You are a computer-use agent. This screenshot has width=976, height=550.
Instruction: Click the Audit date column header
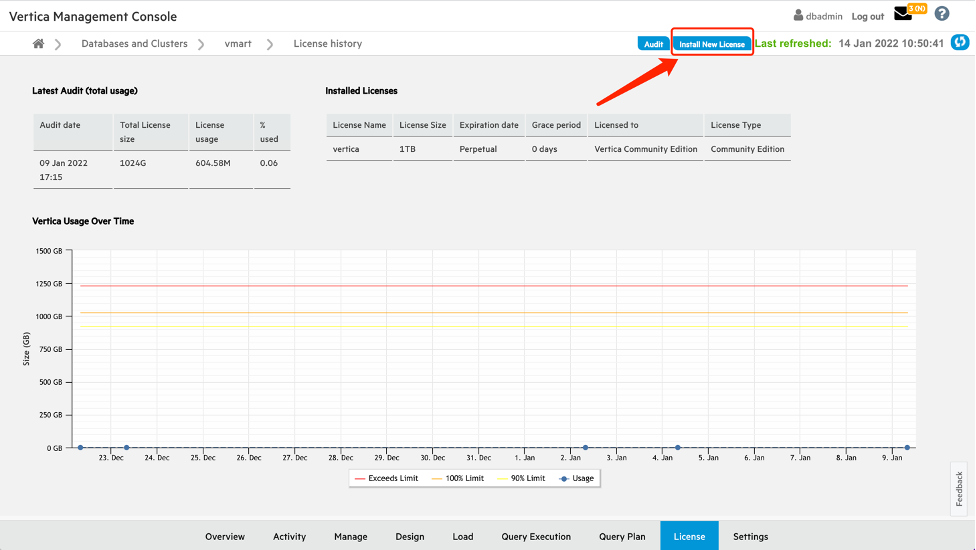click(73, 132)
